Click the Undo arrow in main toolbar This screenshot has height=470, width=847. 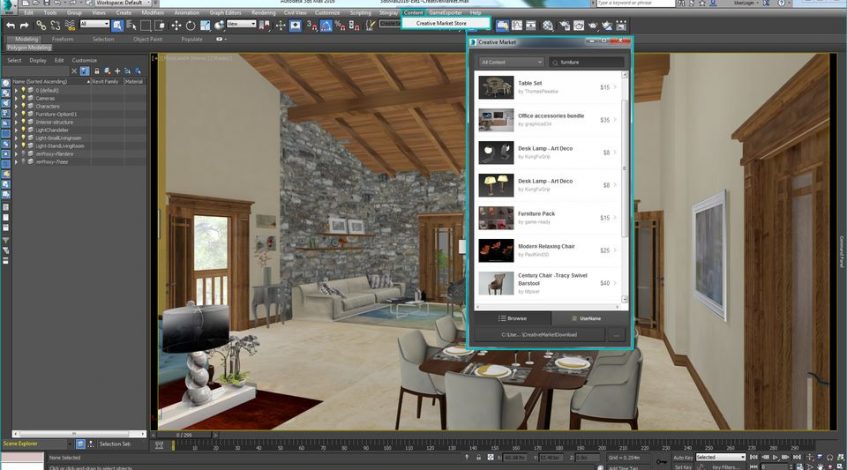(10, 24)
